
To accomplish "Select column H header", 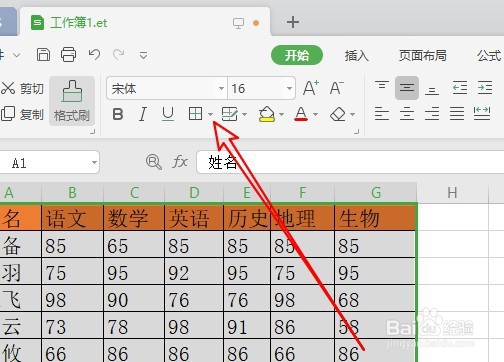I will coord(452,193).
